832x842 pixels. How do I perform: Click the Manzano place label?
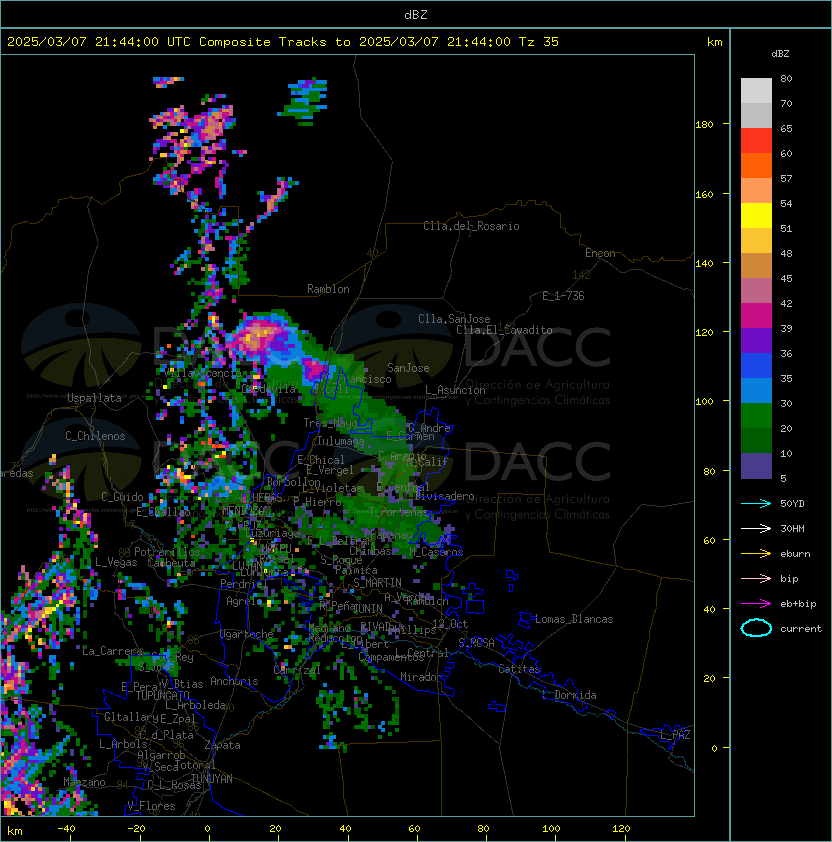[84, 782]
